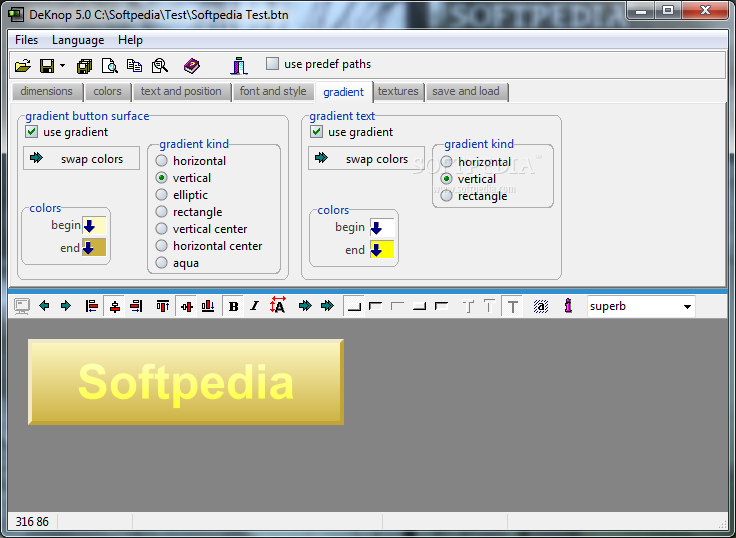Open the page preview magnifier icon

[109, 66]
